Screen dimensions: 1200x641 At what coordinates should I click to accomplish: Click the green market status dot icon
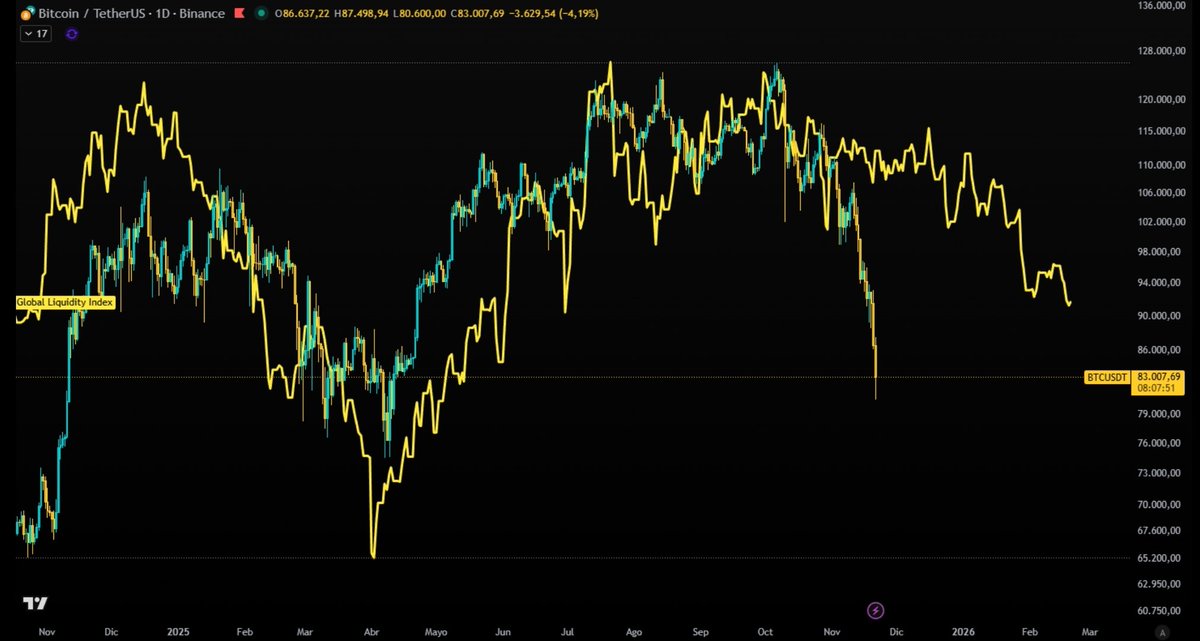point(261,13)
